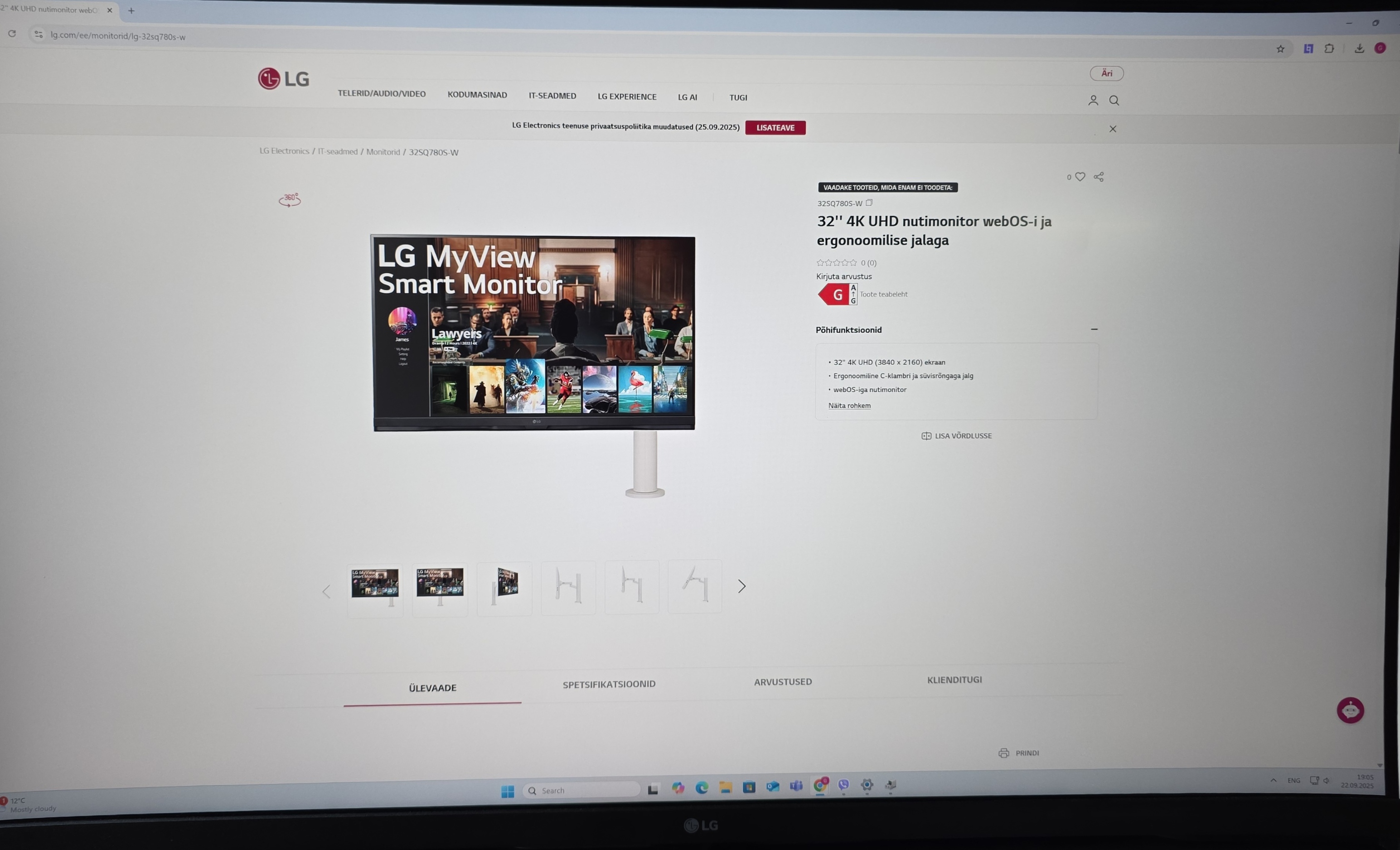Collapse the Põhifunktsioonid section
Viewport: 1400px width, 850px height.
[1094, 329]
